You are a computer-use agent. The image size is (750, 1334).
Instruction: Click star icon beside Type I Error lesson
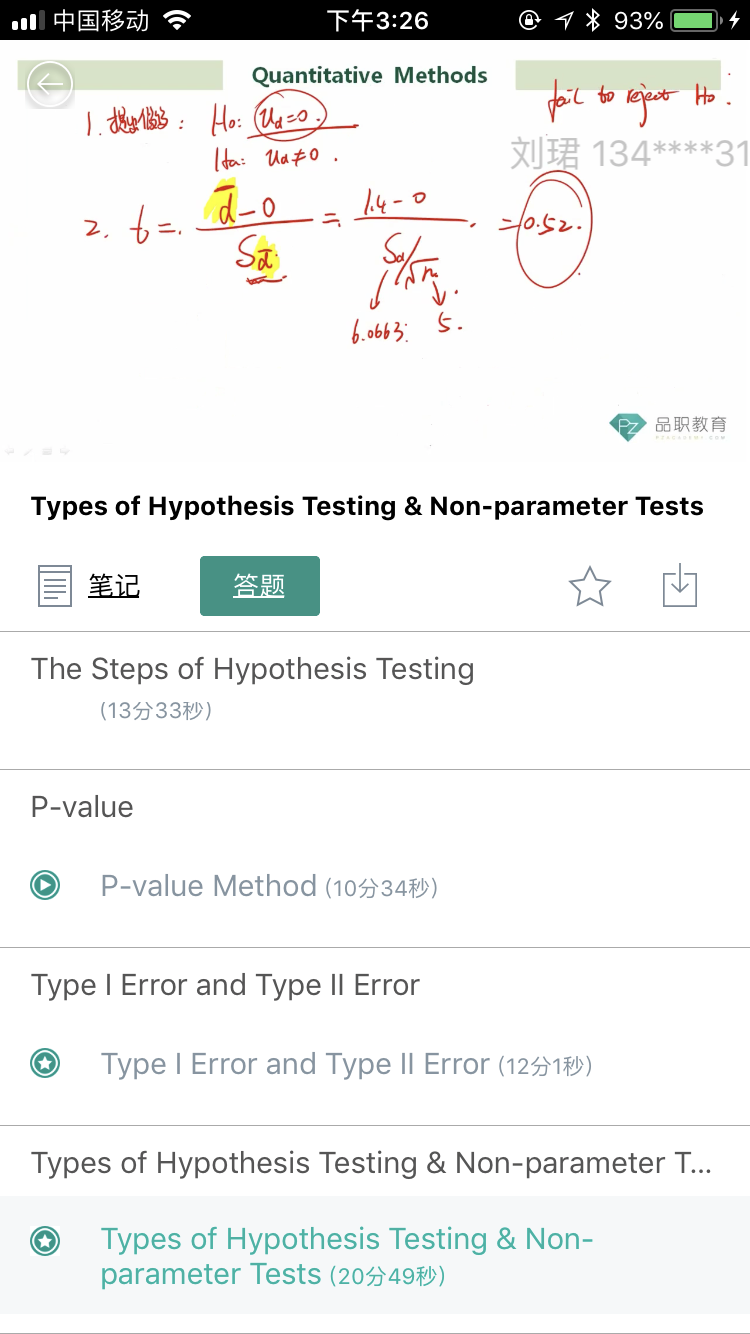[x=45, y=1063]
